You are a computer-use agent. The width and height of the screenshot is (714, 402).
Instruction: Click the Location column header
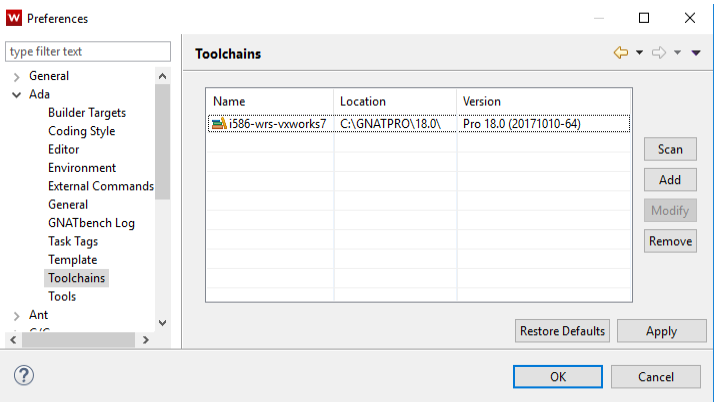[x=395, y=102]
